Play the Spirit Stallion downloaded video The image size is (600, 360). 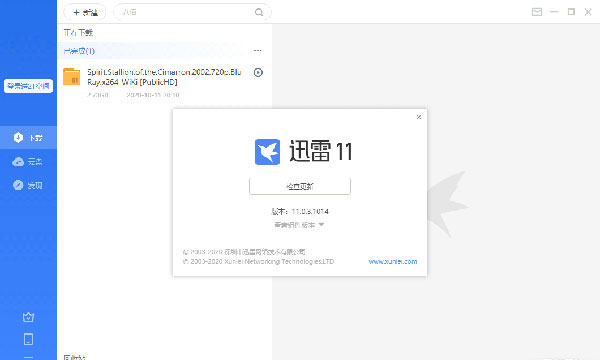tap(258, 72)
